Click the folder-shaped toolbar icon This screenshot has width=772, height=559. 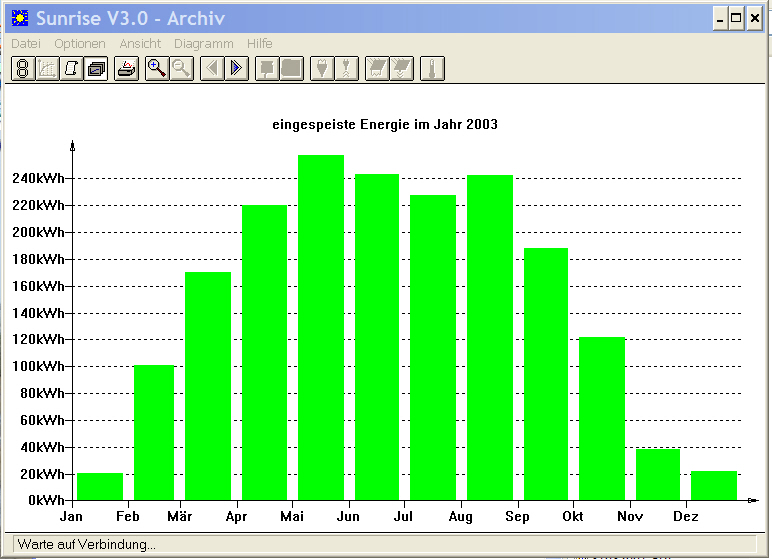click(x=291, y=68)
